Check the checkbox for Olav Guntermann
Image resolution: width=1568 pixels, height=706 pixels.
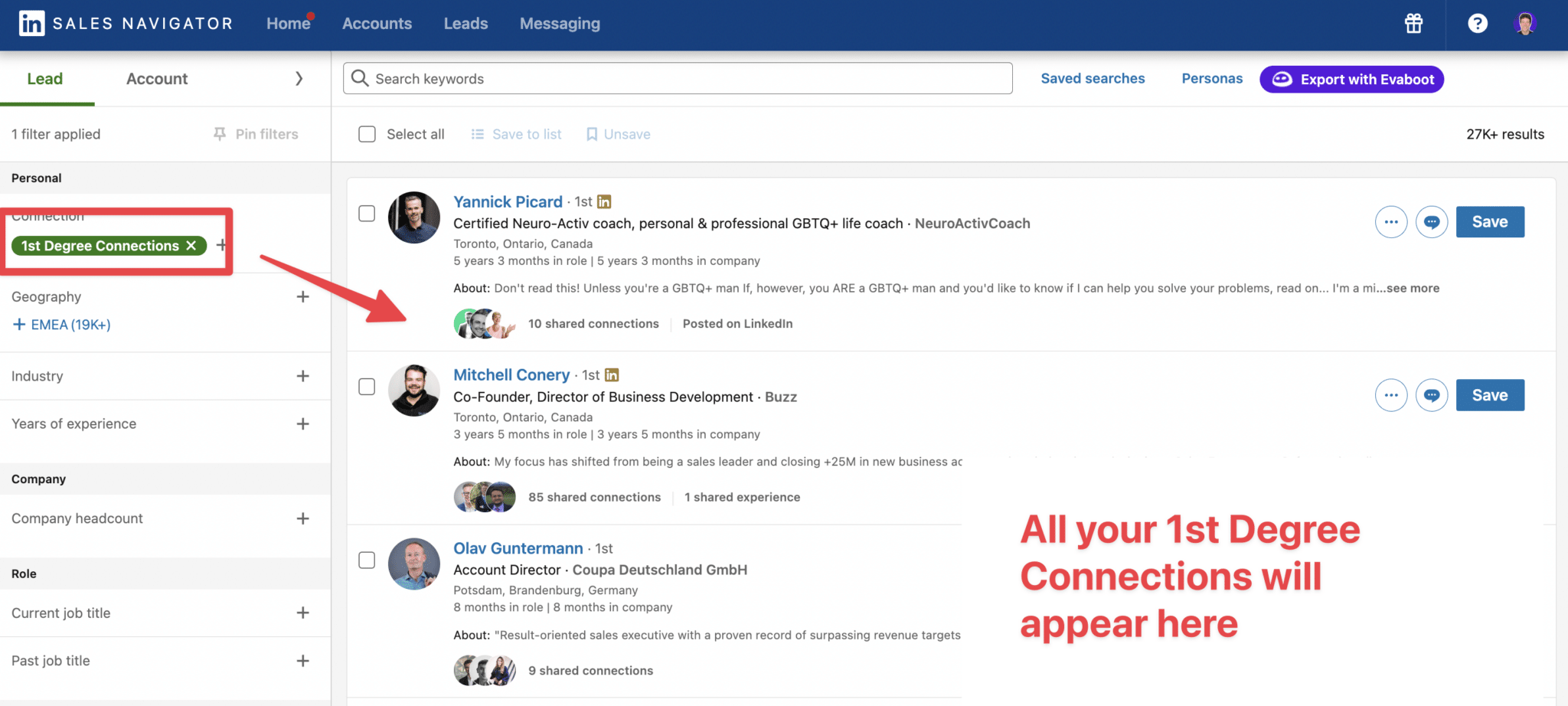pyautogui.click(x=367, y=561)
